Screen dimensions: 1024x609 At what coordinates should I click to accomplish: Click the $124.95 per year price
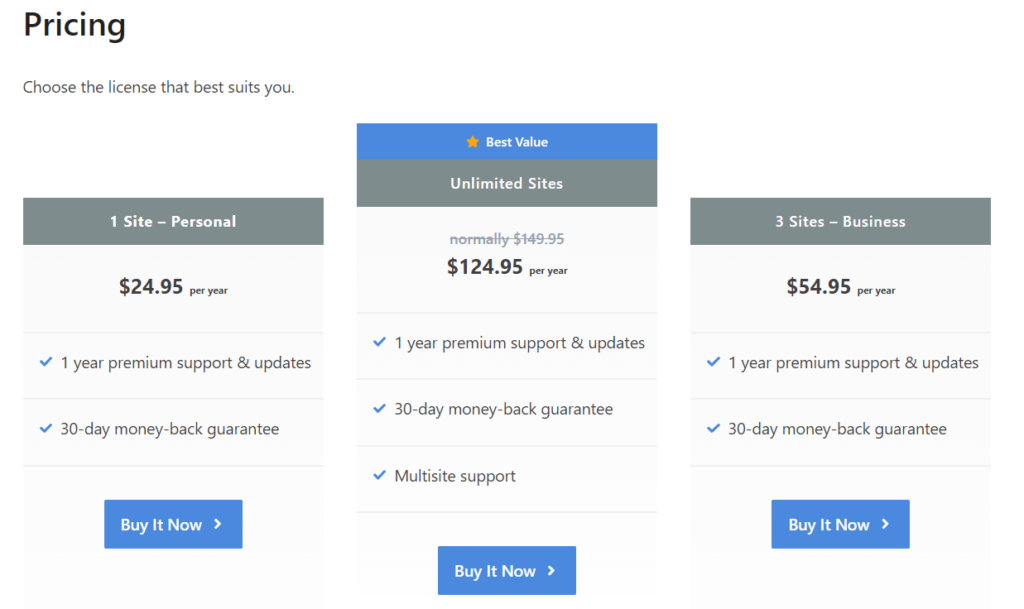coord(507,267)
